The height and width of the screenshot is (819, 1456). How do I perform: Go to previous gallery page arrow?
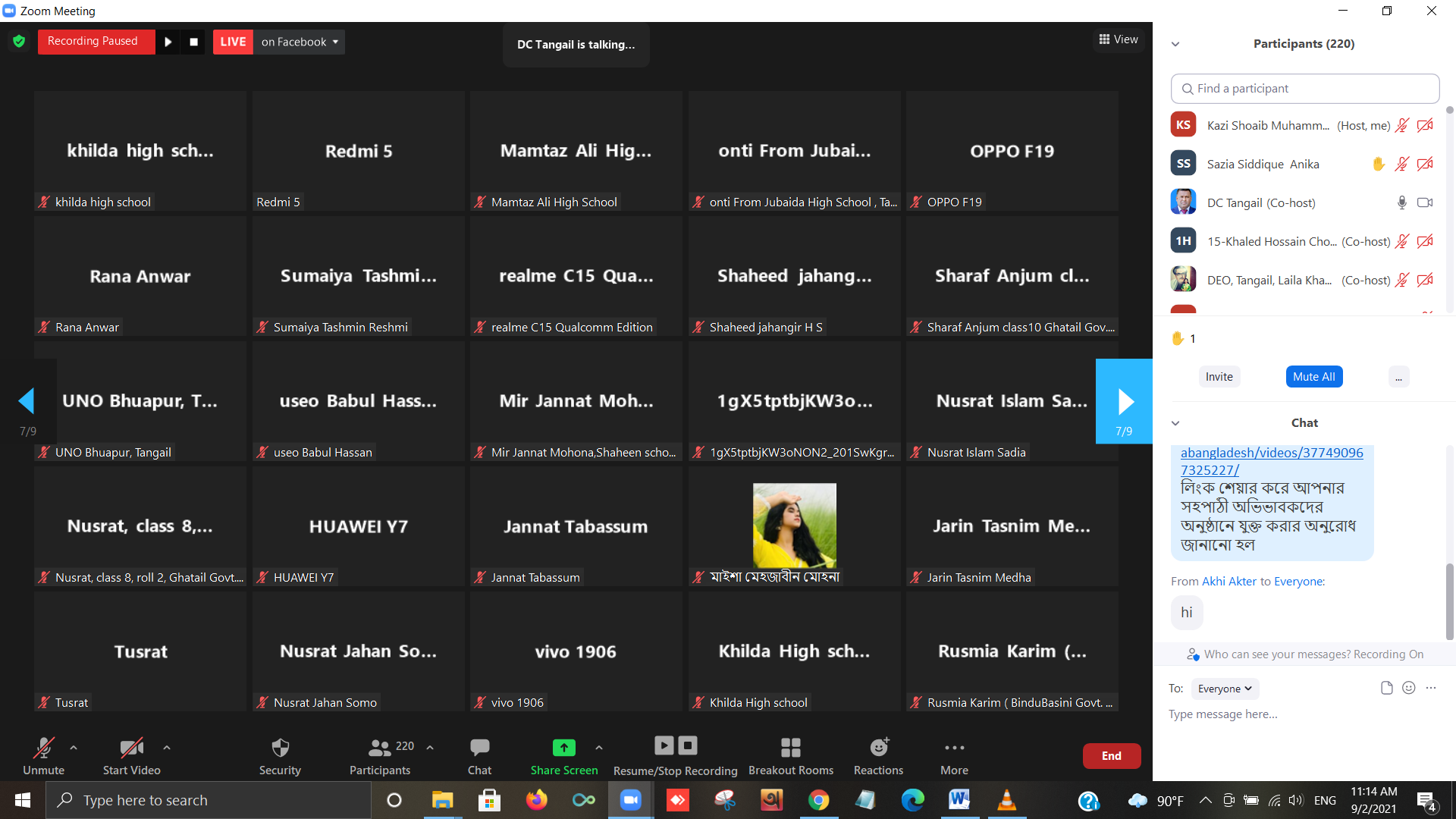(27, 400)
